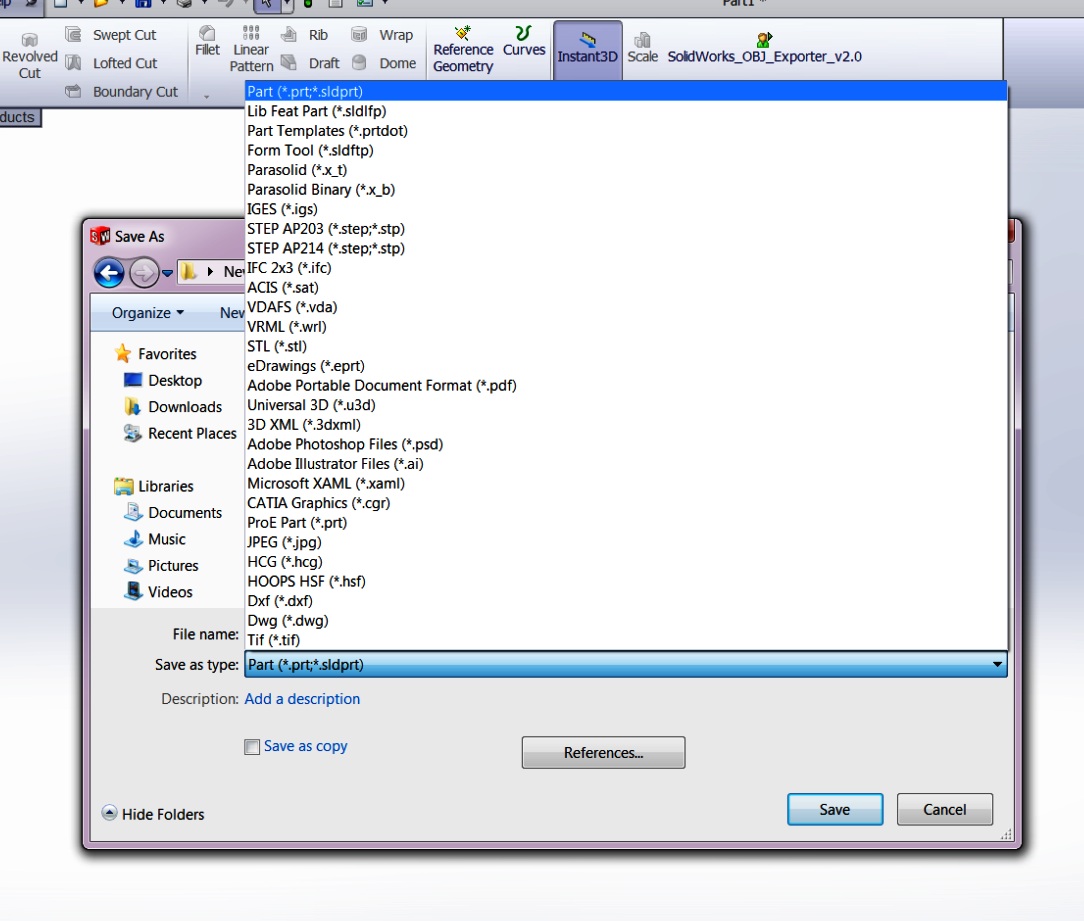1084x921 pixels.
Task: Collapse the Save as type dropdown
Action: (x=997, y=664)
